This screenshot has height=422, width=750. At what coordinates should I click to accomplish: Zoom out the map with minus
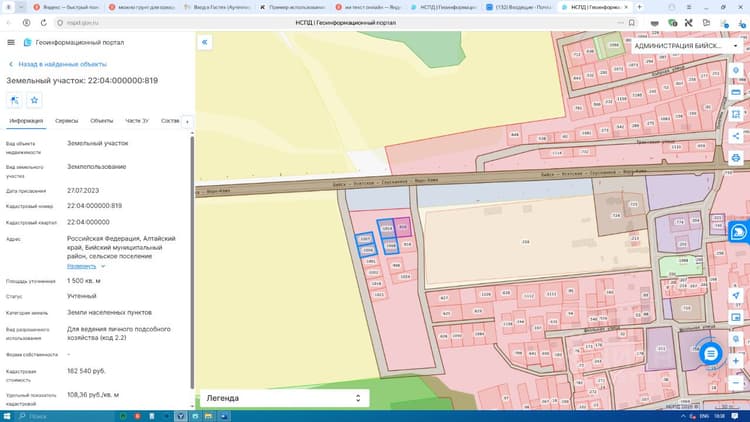(736, 383)
